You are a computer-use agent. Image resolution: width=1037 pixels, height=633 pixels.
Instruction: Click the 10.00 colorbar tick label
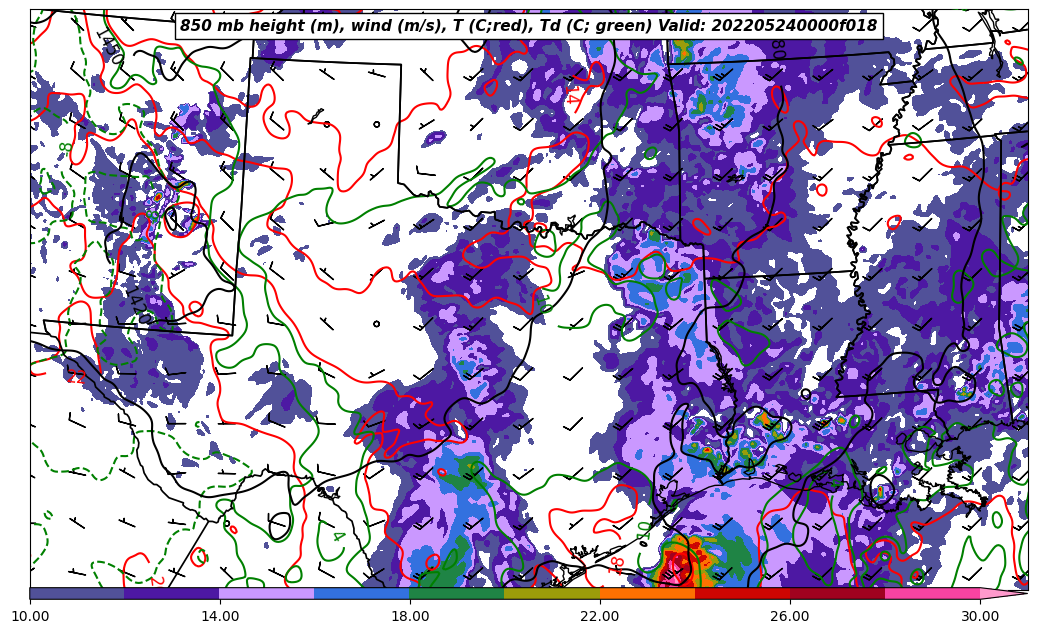(30, 616)
